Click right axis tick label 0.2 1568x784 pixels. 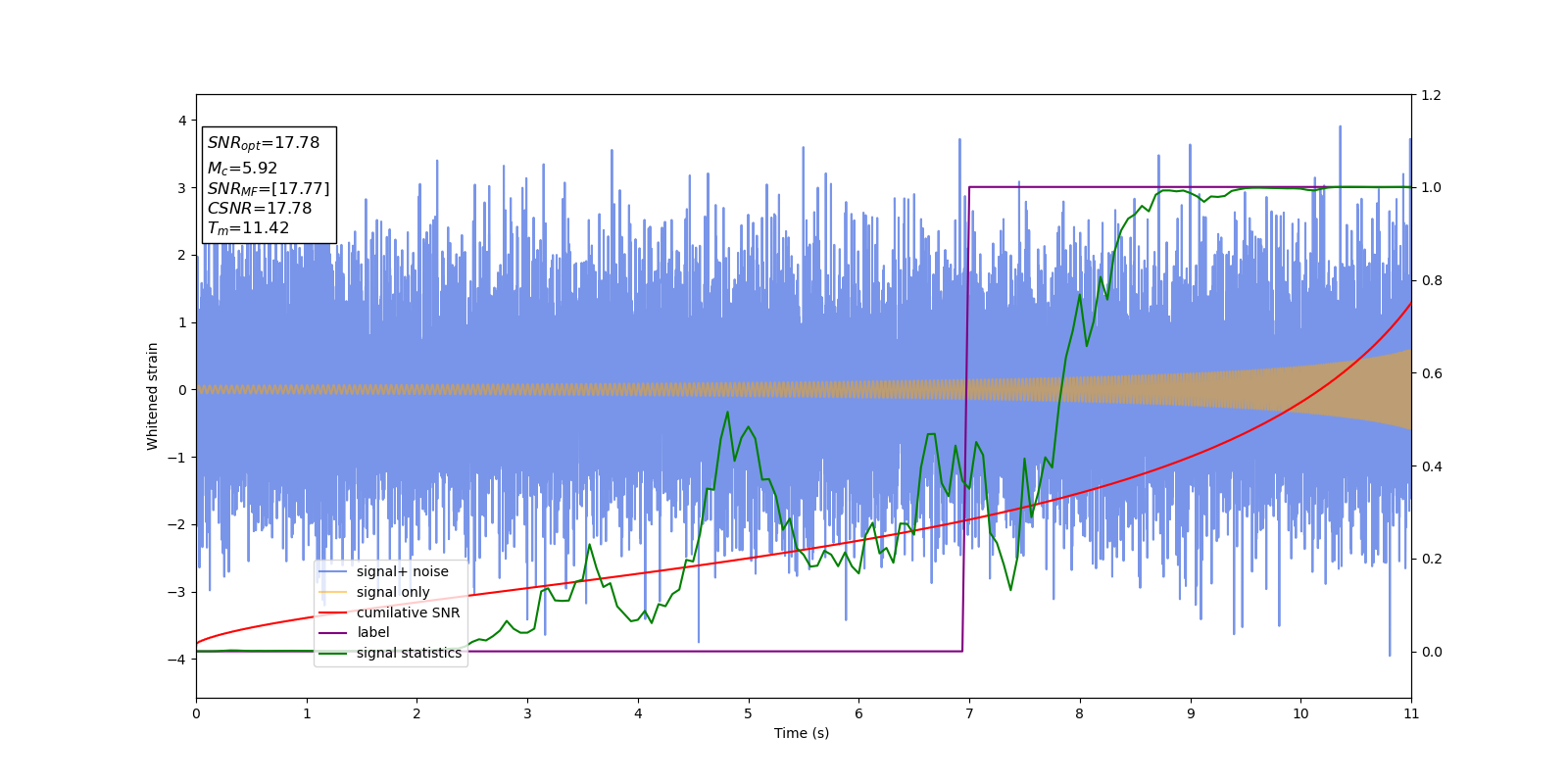(1431, 559)
